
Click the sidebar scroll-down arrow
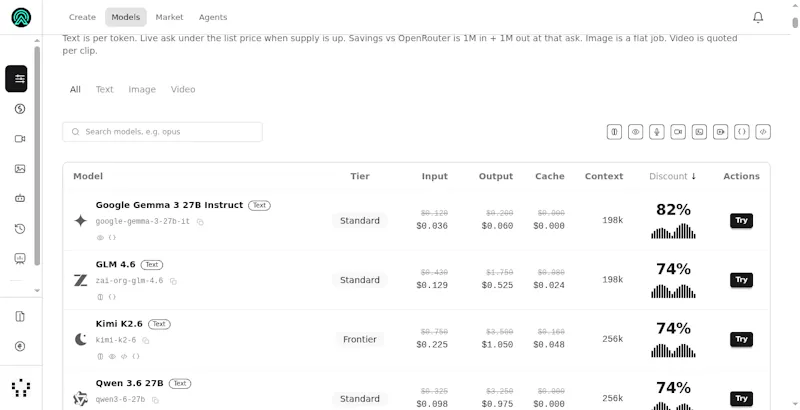point(37,291)
